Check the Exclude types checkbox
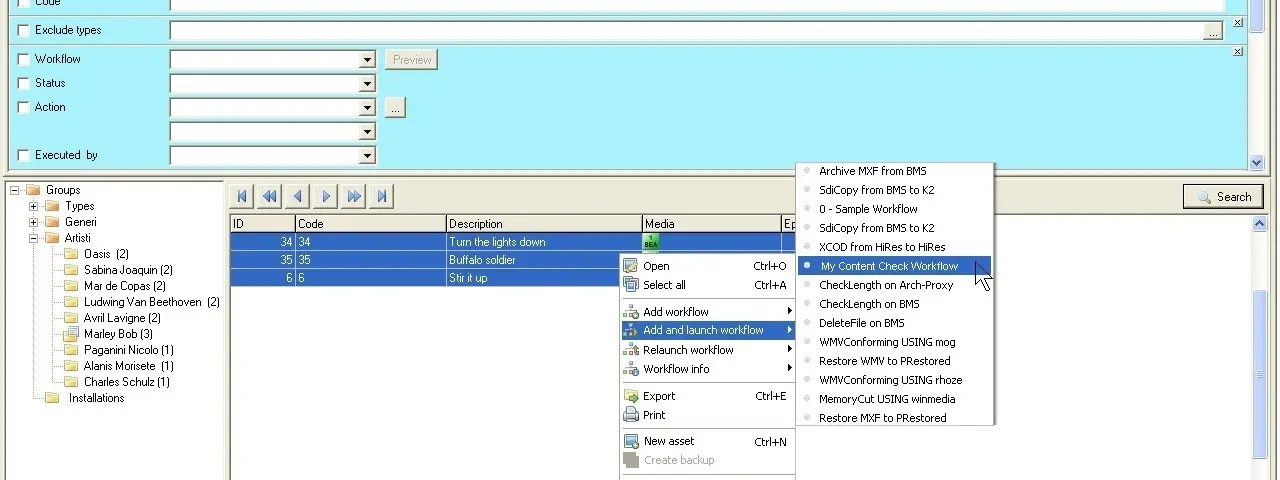The width and height of the screenshot is (1280, 480). coord(24,31)
